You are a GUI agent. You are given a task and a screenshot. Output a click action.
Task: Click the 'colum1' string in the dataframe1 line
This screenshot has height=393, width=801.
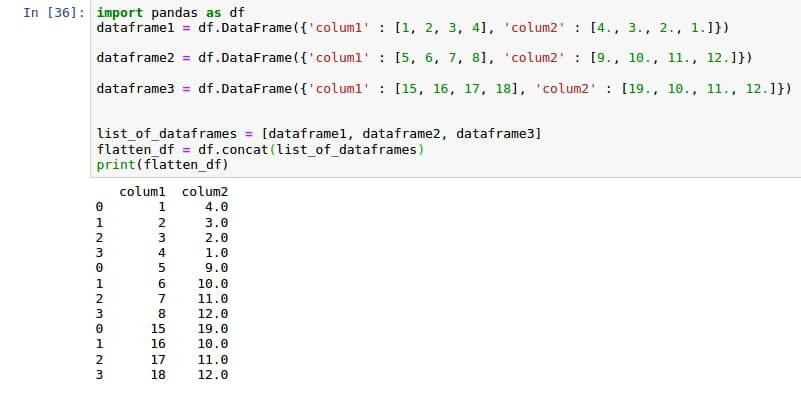pos(342,28)
